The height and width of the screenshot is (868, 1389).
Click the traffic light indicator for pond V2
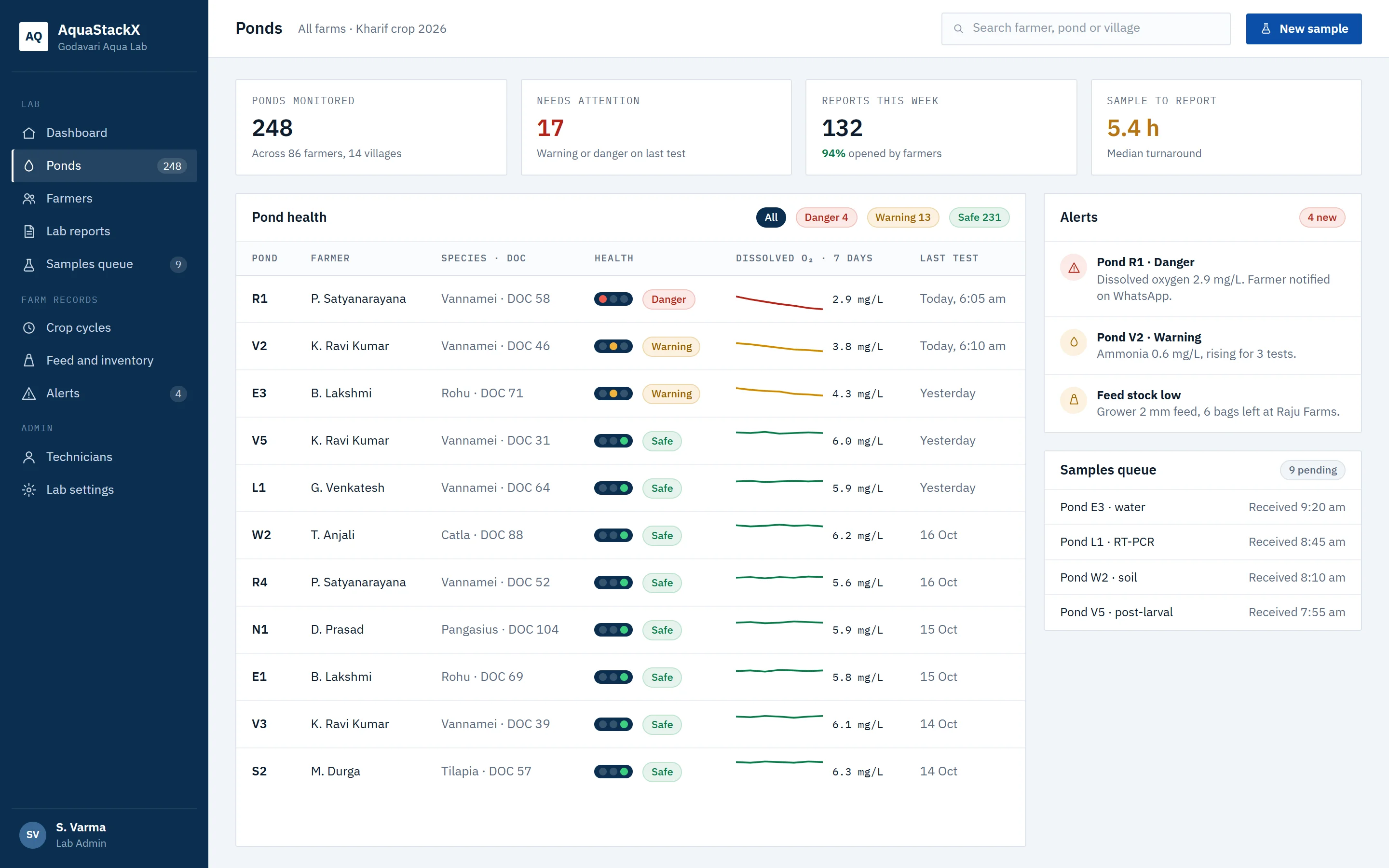[x=613, y=347]
